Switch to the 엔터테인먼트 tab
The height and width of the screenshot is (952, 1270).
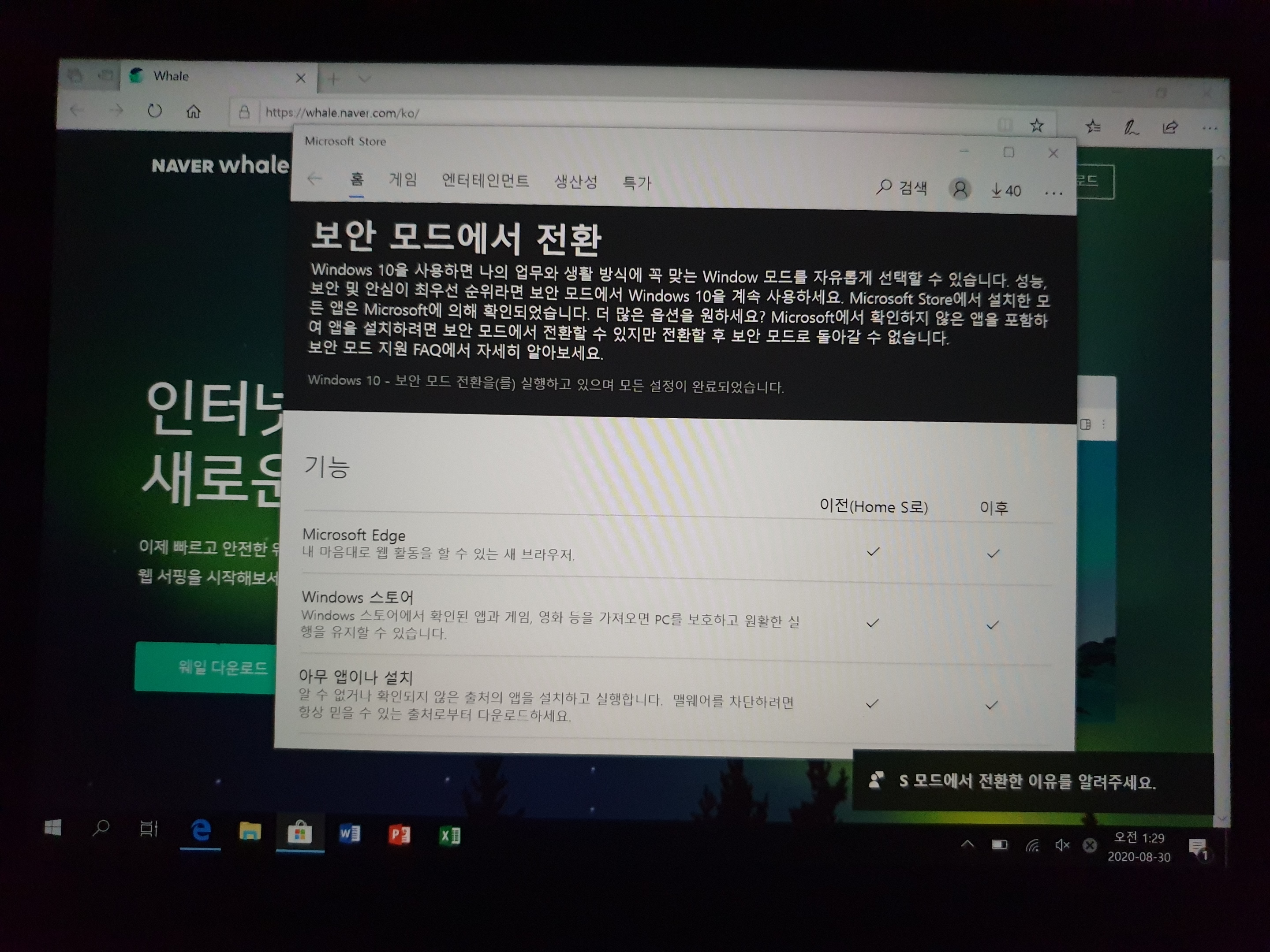[485, 181]
